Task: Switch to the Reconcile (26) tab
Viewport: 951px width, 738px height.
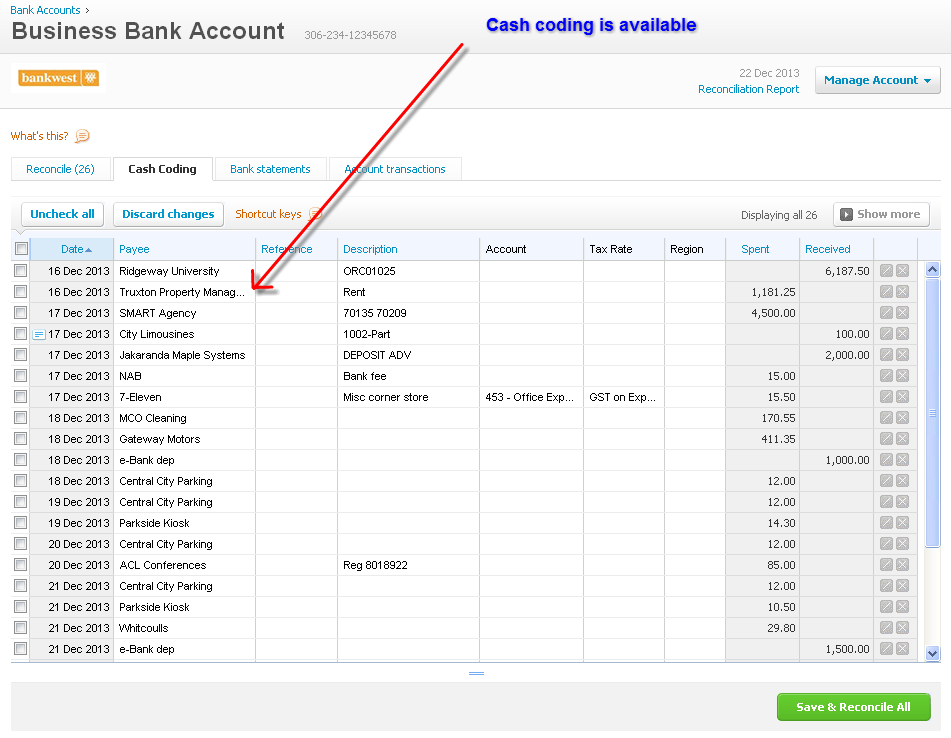Action: pyautogui.click(x=60, y=169)
